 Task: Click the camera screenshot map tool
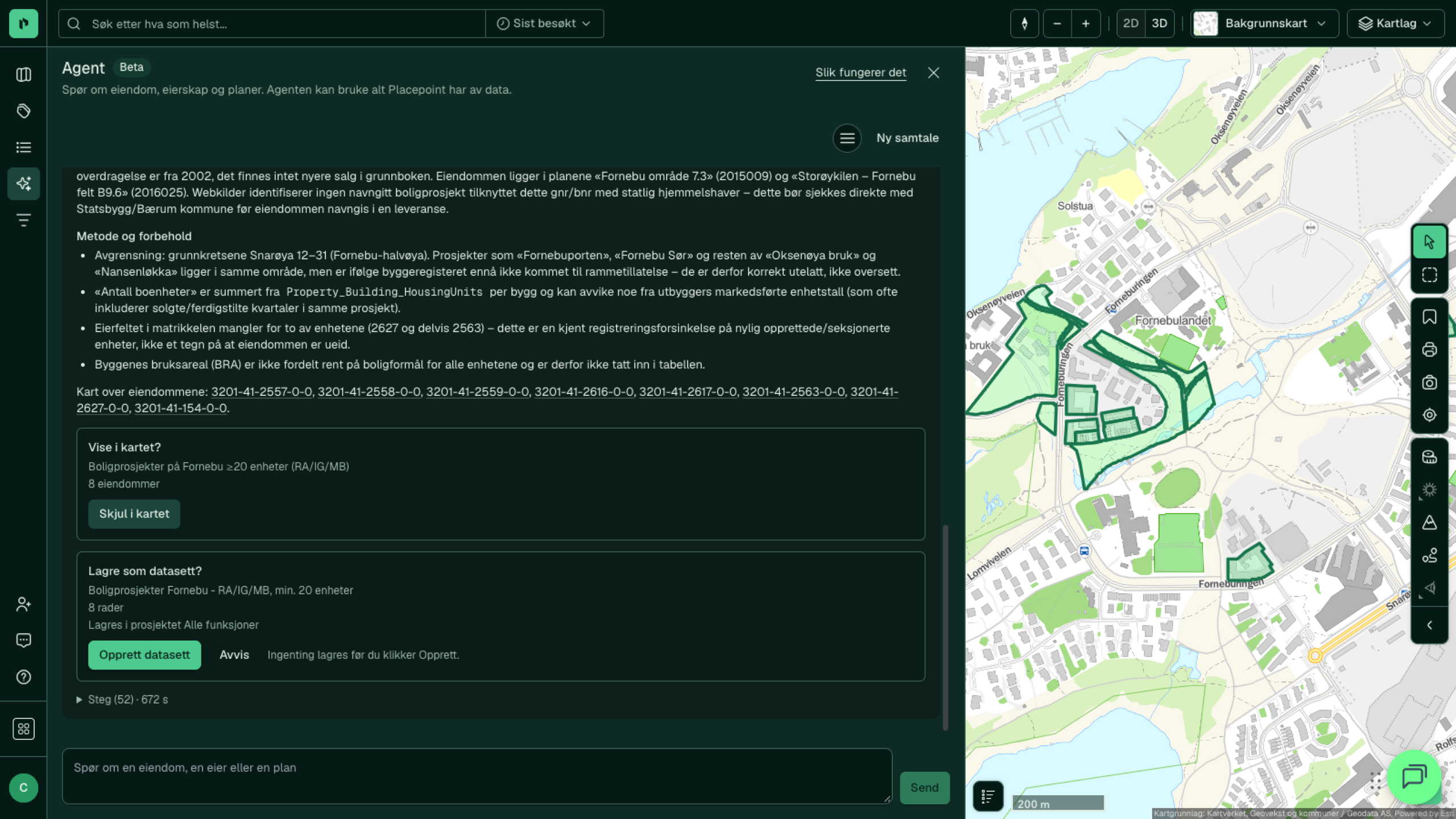[1429, 382]
